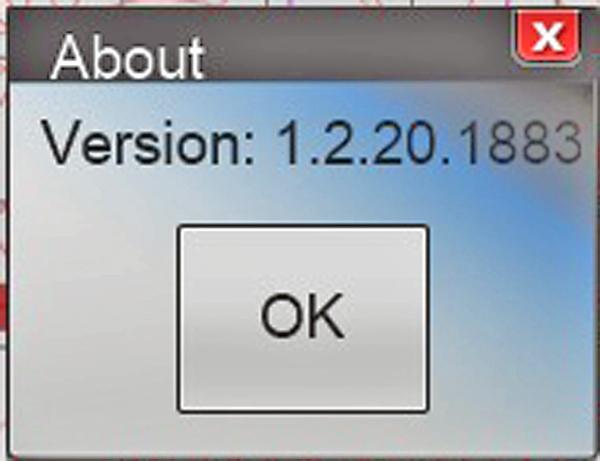Click the red X icon in title bar
Screen dimensions: 600x461
(x=547, y=37)
